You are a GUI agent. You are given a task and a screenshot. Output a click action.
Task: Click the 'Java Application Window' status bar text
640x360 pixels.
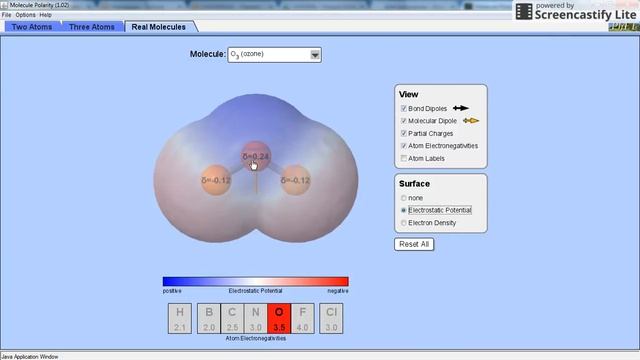(x=30, y=357)
